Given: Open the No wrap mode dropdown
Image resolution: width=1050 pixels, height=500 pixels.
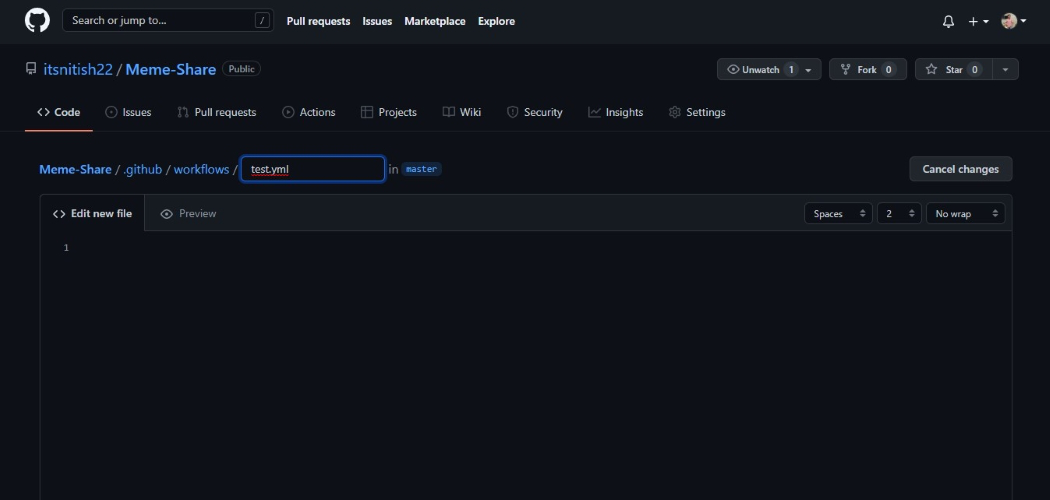Looking at the screenshot, I should tap(965, 214).
